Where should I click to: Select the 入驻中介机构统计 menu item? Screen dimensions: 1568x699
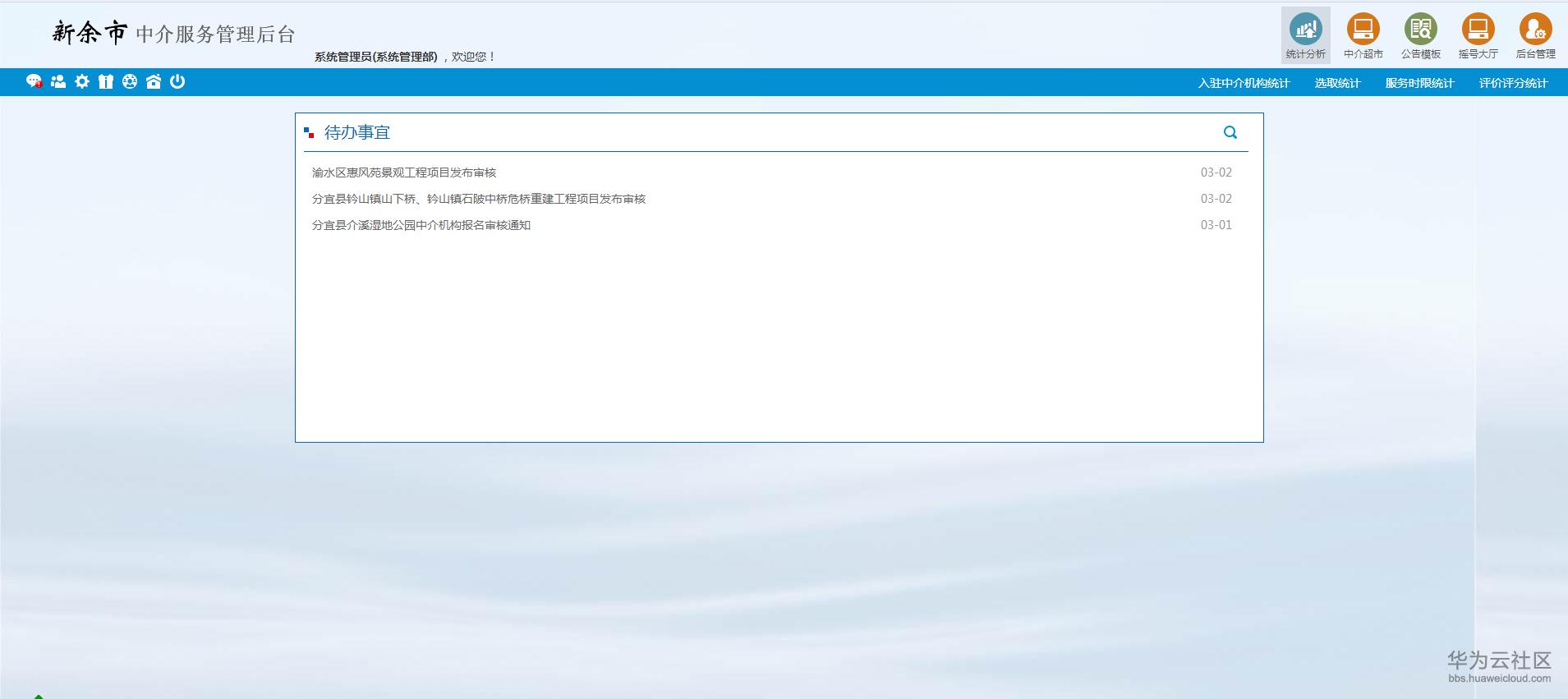click(x=1244, y=83)
